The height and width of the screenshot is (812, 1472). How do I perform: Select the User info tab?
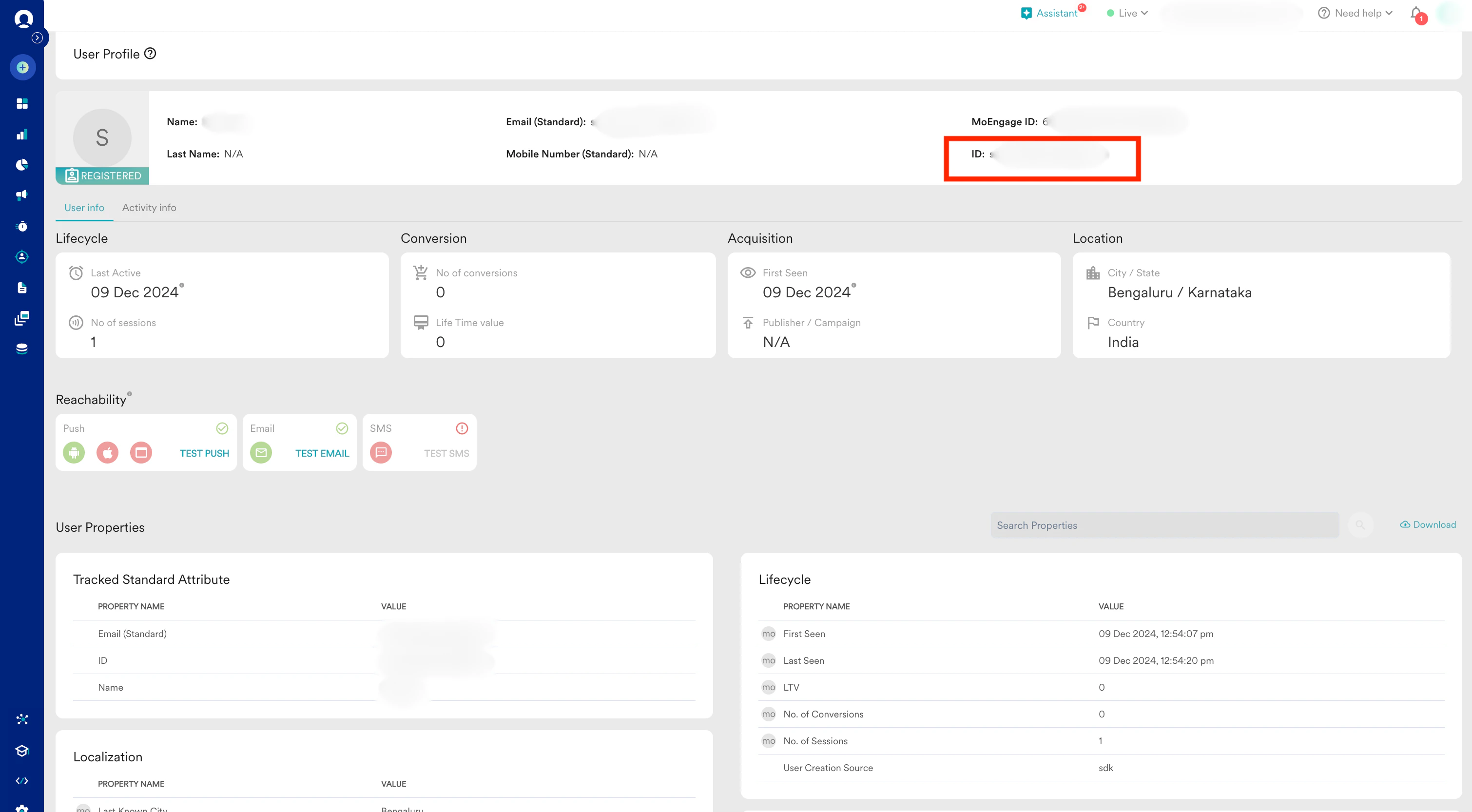(x=84, y=208)
